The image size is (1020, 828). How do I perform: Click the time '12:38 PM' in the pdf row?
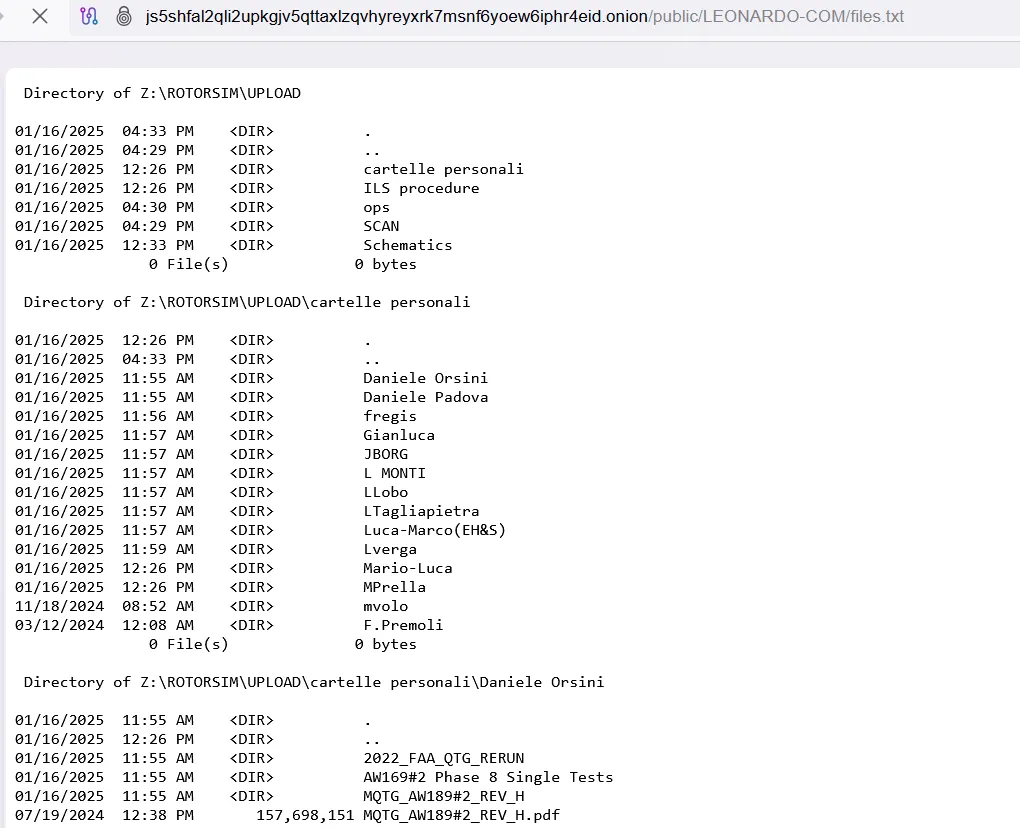pyautogui.click(x=158, y=815)
